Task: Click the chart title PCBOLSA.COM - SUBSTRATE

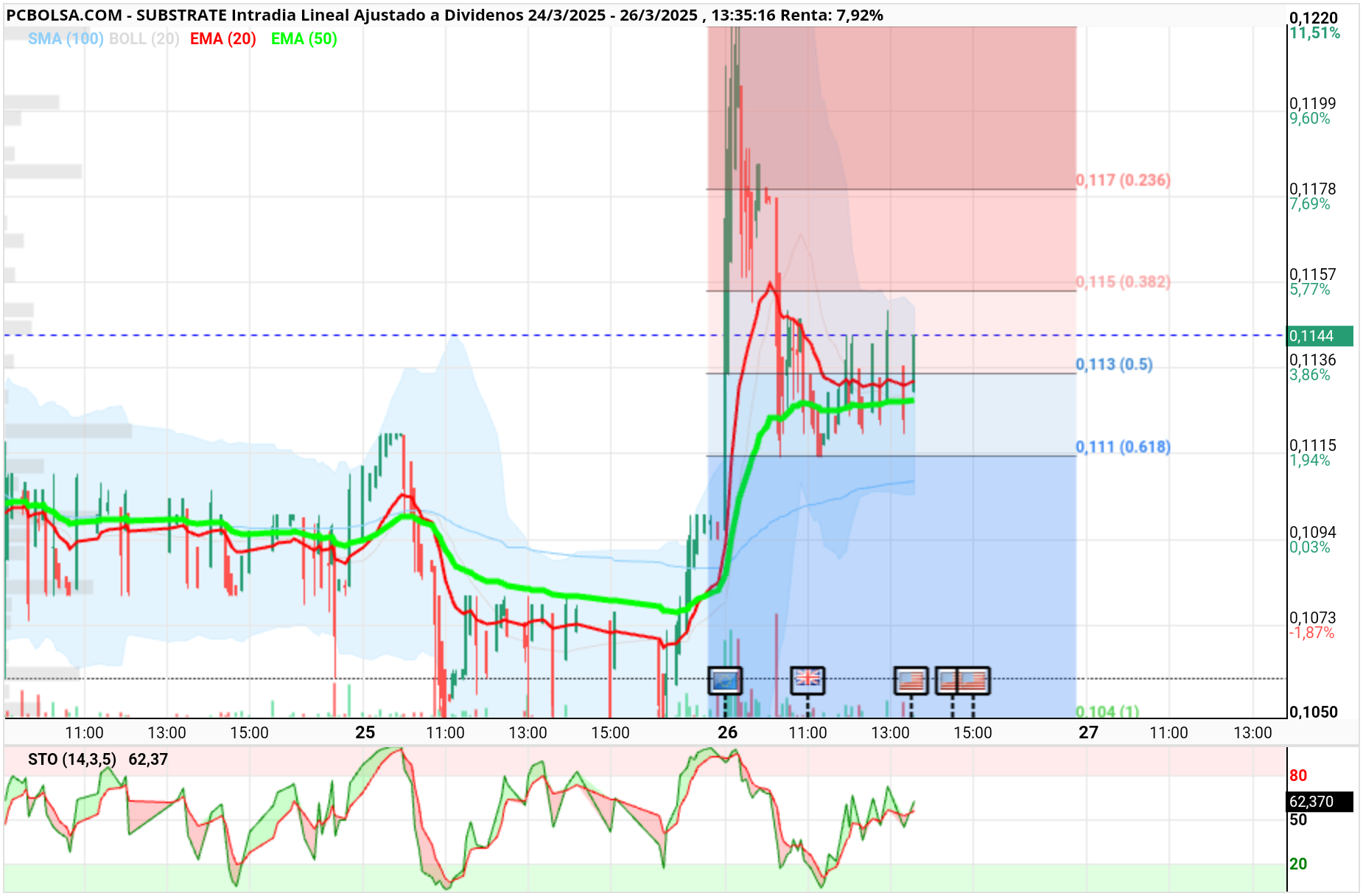Action: 116,15
